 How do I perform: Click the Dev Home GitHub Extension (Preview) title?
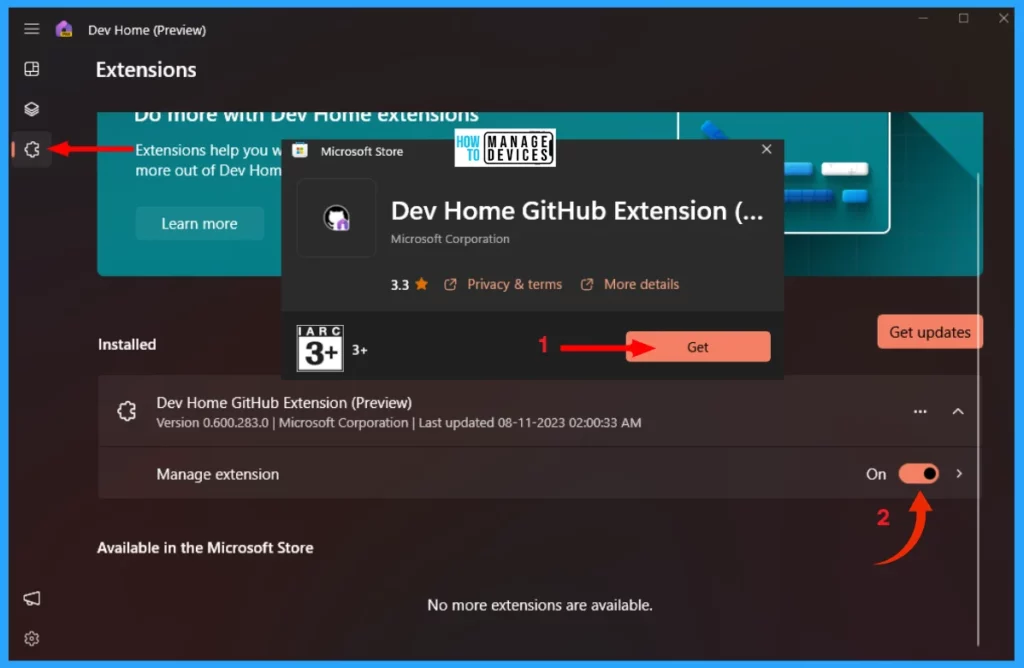click(284, 403)
